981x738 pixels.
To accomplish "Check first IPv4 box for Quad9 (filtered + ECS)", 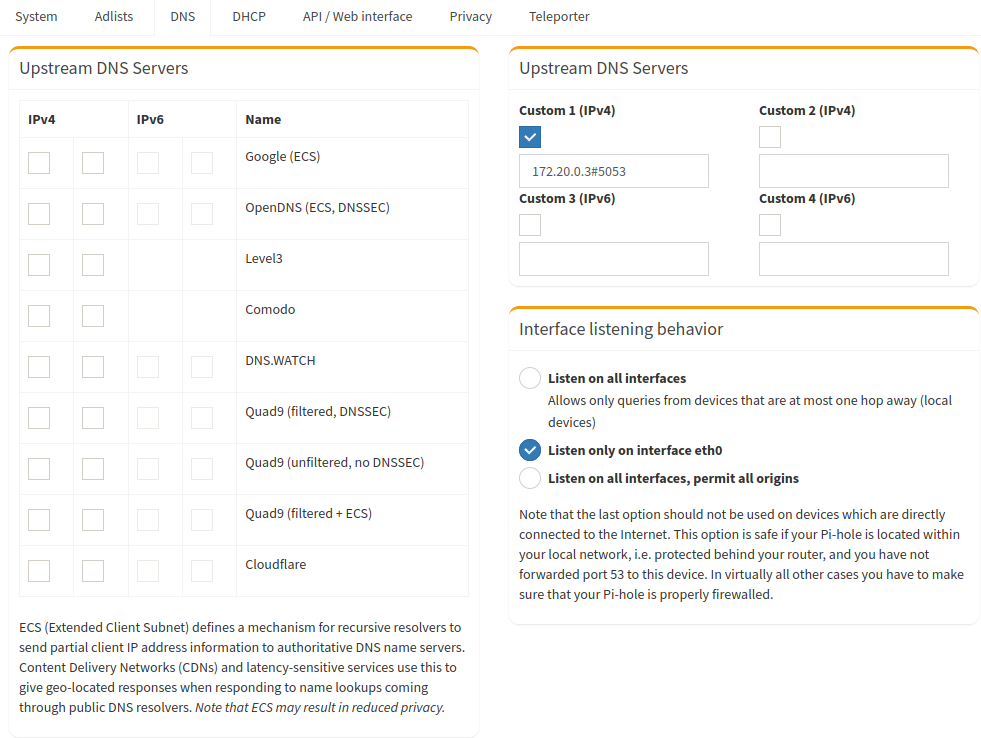I will pos(39,520).
